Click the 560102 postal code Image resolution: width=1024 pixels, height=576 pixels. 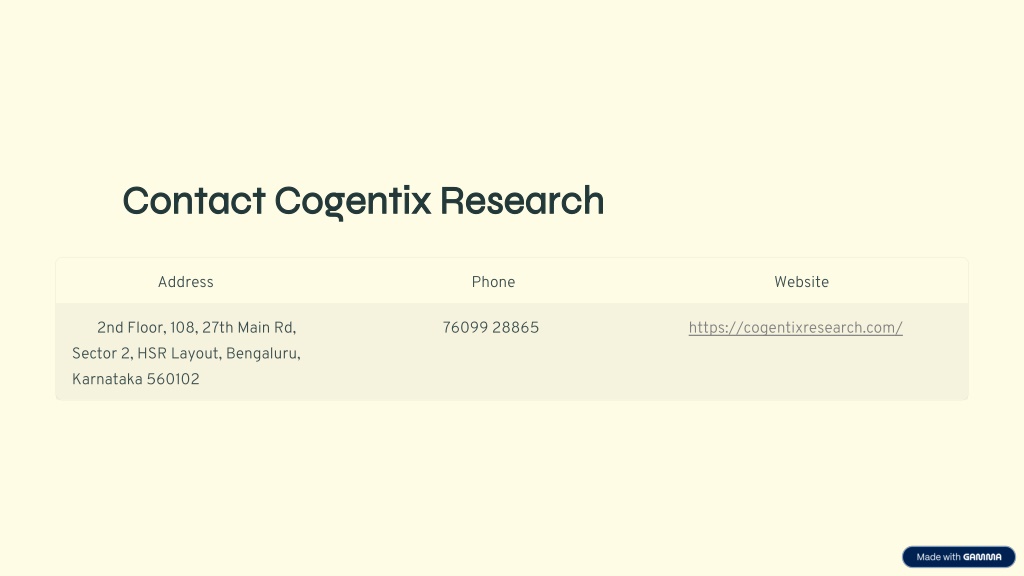click(x=173, y=379)
